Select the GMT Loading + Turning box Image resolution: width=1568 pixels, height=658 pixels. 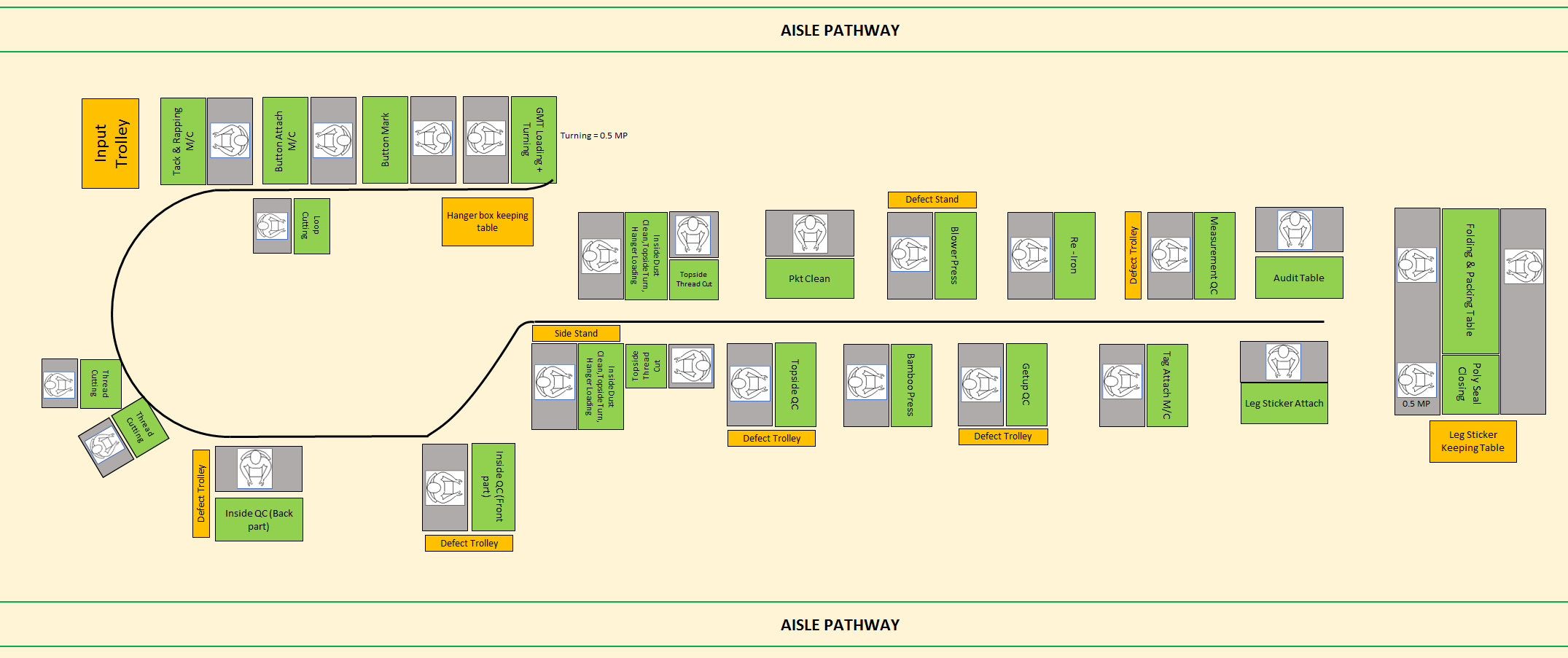coord(534,140)
